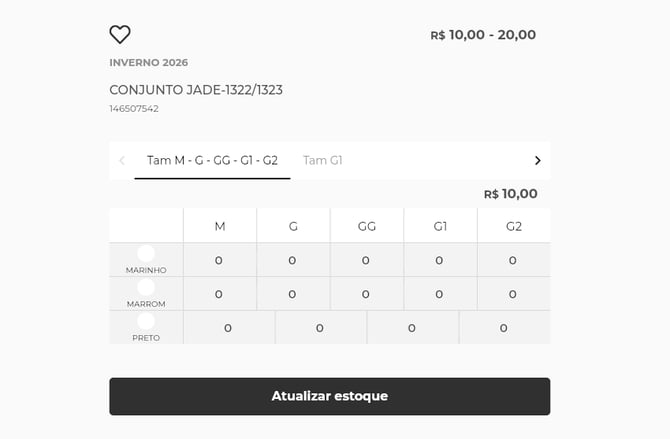The height and width of the screenshot is (439, 670).
Task: Click the heart favorite icon
Action: pyautogui.click(x=120, y=35)
